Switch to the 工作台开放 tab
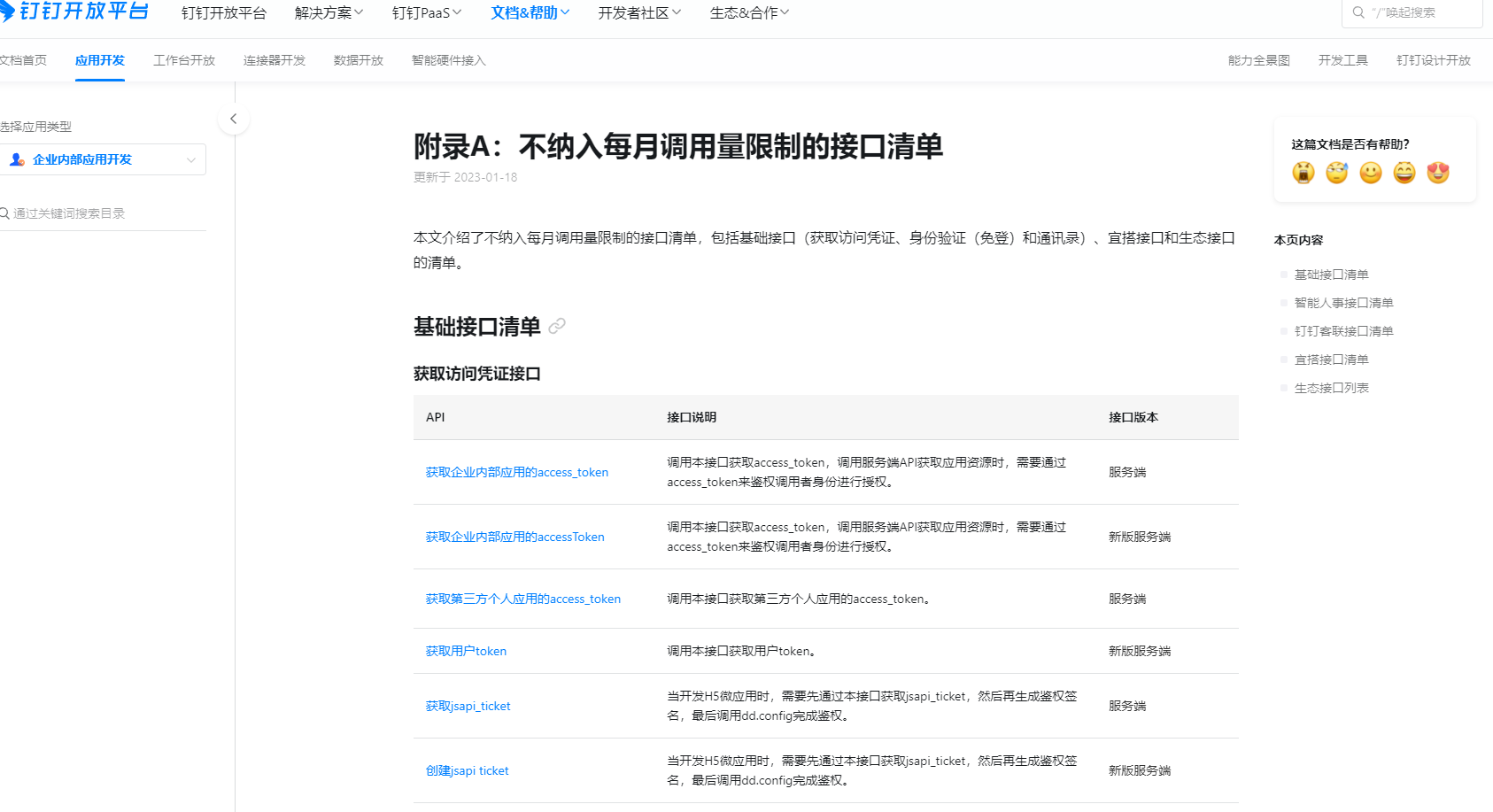 [x=184, y=60]
